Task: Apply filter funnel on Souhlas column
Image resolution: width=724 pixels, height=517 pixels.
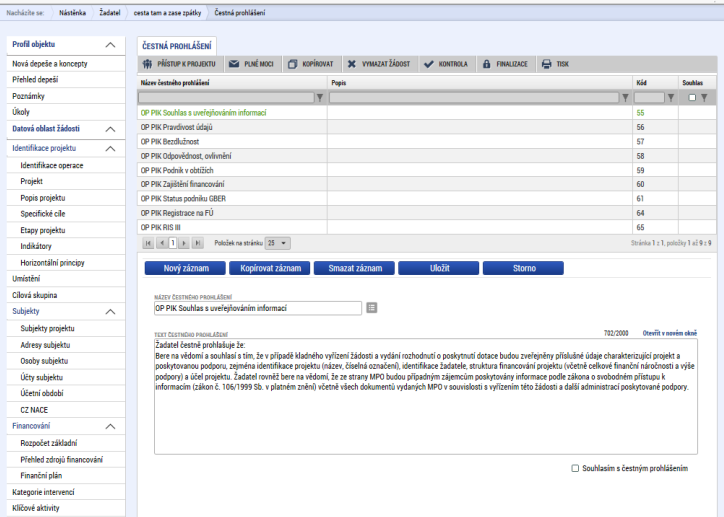Action: coord(704,98)
